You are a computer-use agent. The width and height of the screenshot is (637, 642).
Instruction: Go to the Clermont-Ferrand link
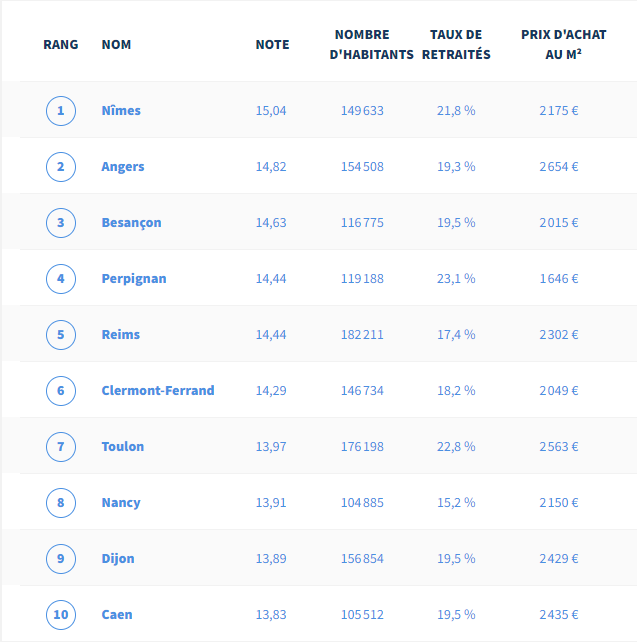158,391
